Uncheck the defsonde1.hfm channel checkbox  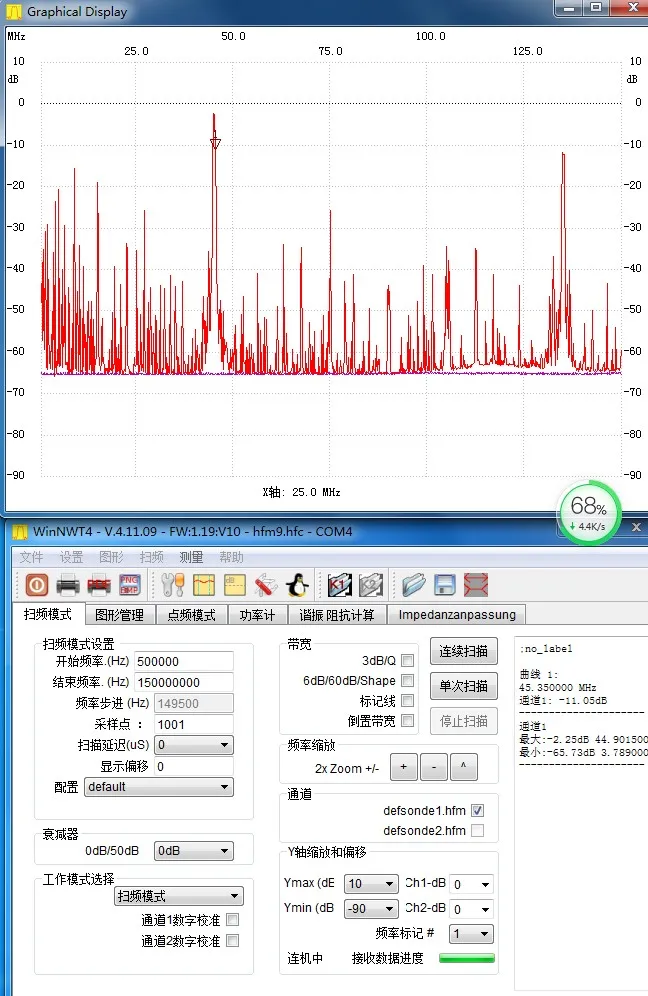pyautogui.click(x=478, y=811)
